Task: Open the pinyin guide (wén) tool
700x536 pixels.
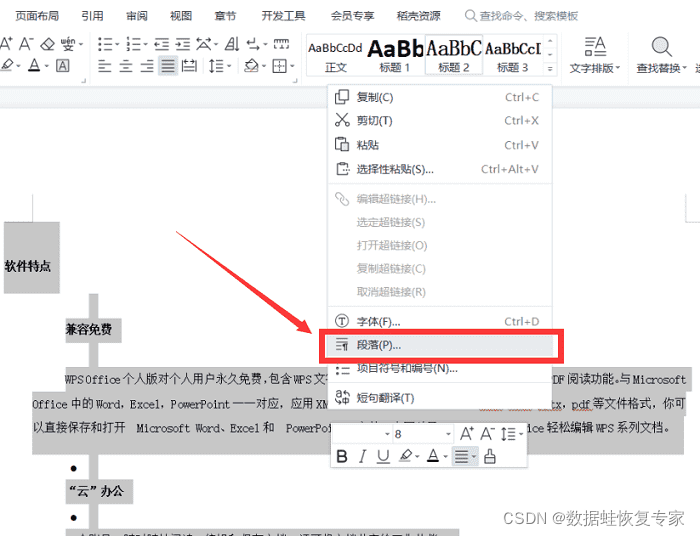Action: pyautogui.click(x=68, y=44)
